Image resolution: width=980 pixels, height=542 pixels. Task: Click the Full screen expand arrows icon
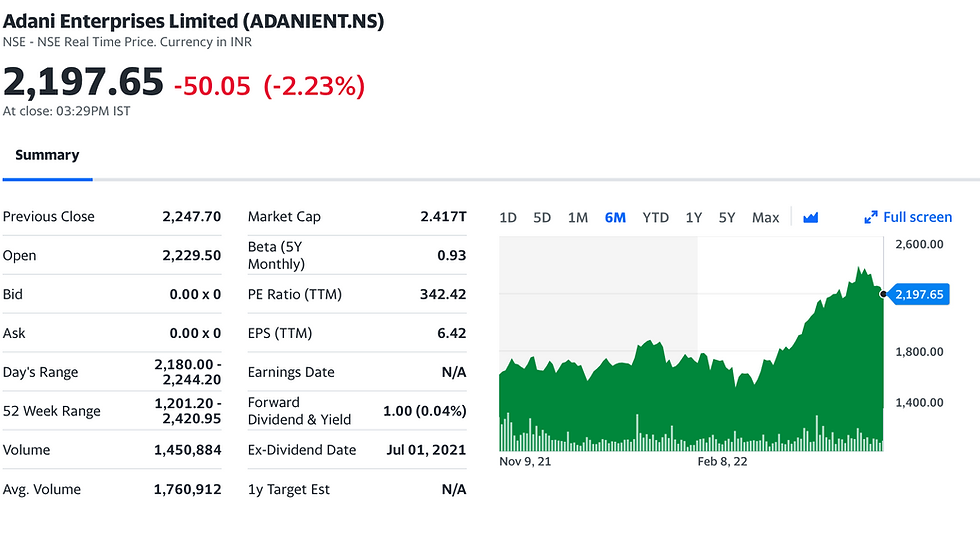pyautogui.click(x=870, y=217)
